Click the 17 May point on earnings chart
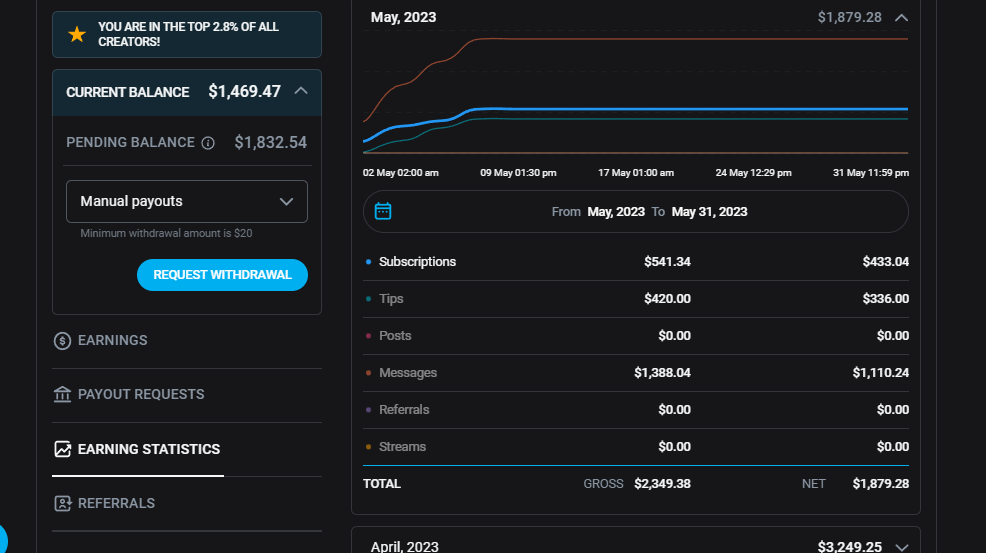The width and height of the screenshot is (986, 553). pyautogui.click(x=636, y=110)
